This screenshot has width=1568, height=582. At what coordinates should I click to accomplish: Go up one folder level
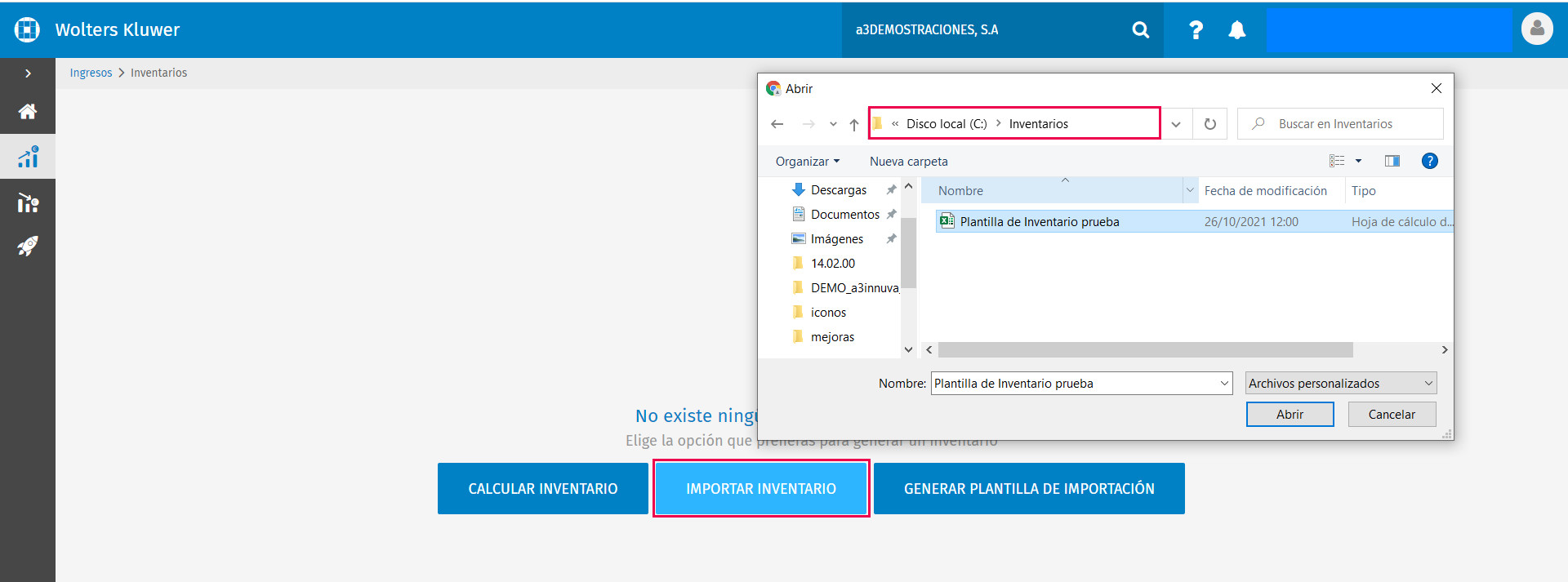pyautogui.click(x=854, y=124)
